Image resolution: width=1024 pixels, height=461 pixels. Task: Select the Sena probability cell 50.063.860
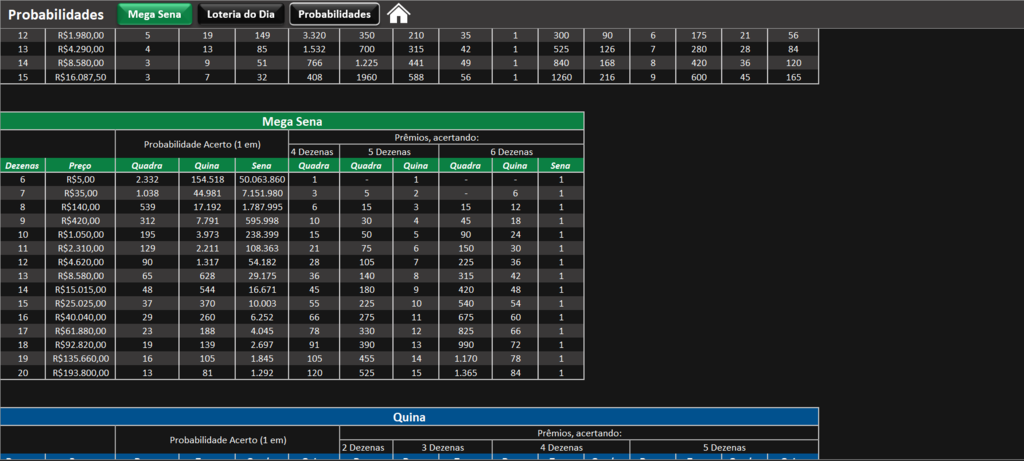pos(262,180)
